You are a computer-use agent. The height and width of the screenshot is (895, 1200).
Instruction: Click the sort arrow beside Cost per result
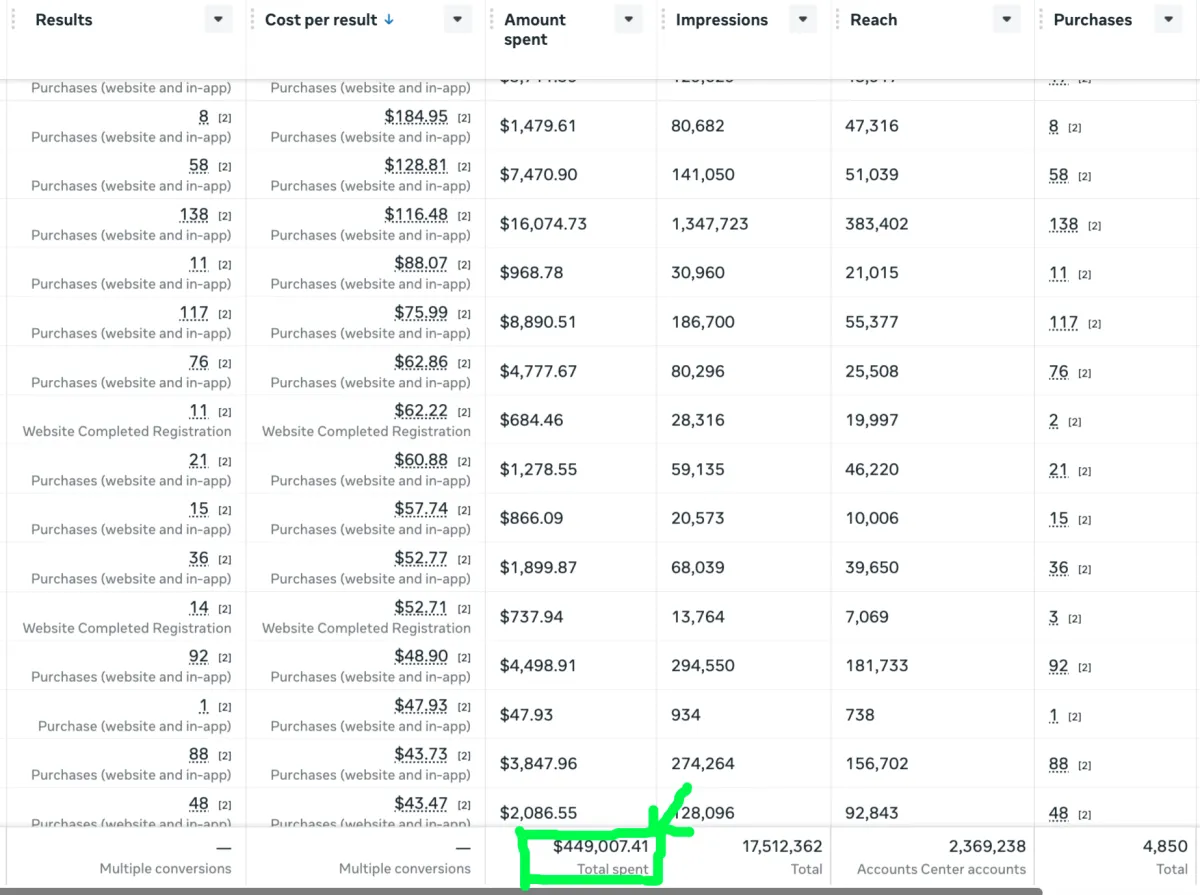point(389,19)
